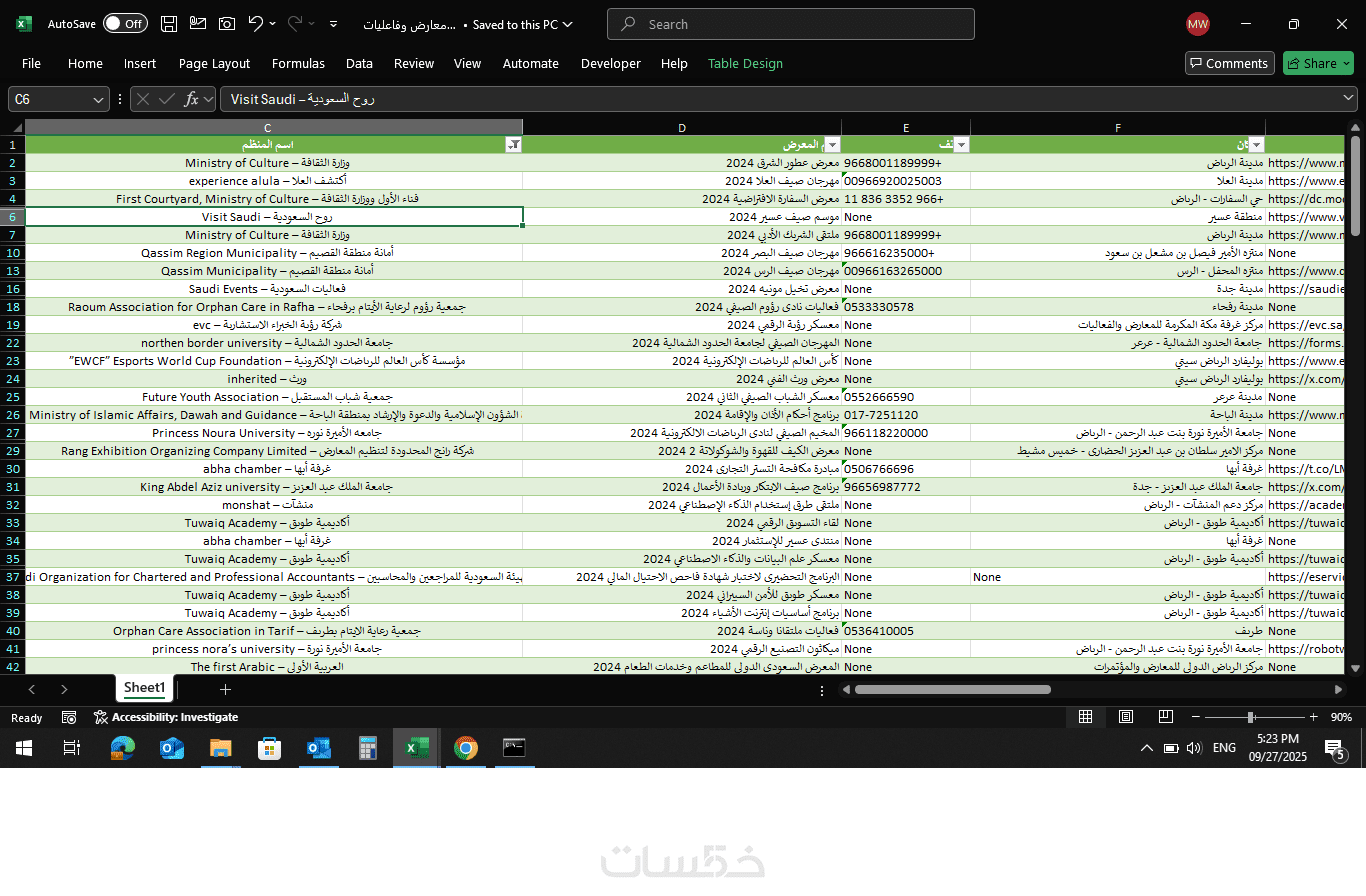Switch to Normal view
This screenshot has width=1366, height=896.
[x=1085, y=717]
